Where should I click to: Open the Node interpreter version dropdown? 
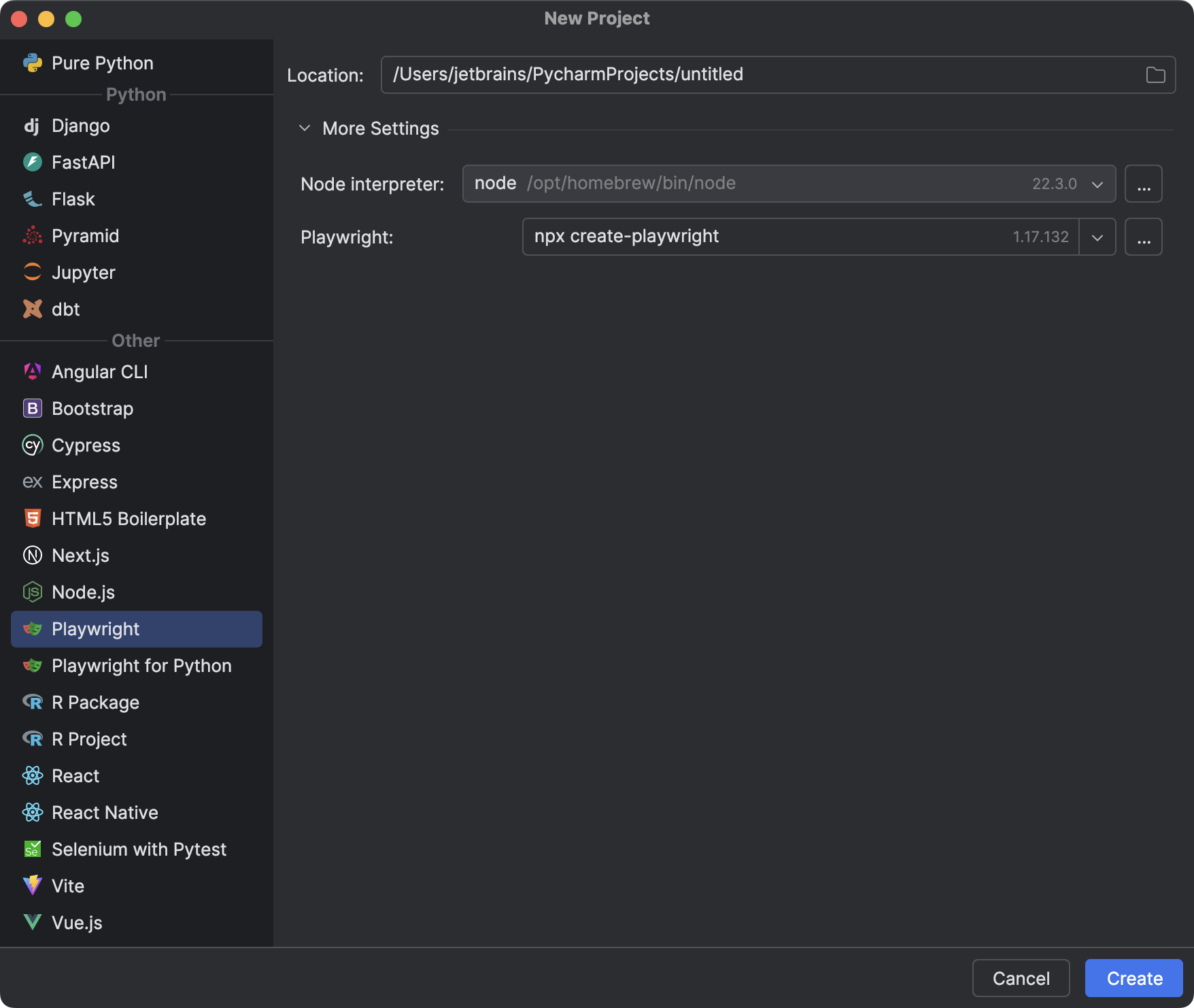(1097, 183)
